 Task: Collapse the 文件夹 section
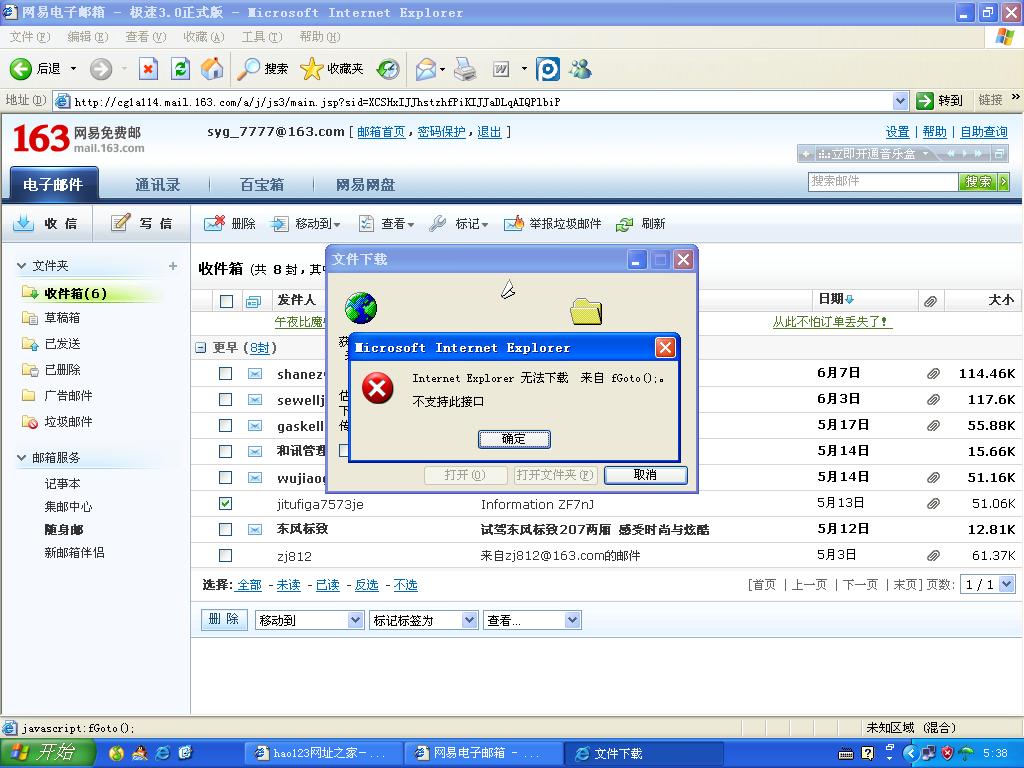[22, 266]
